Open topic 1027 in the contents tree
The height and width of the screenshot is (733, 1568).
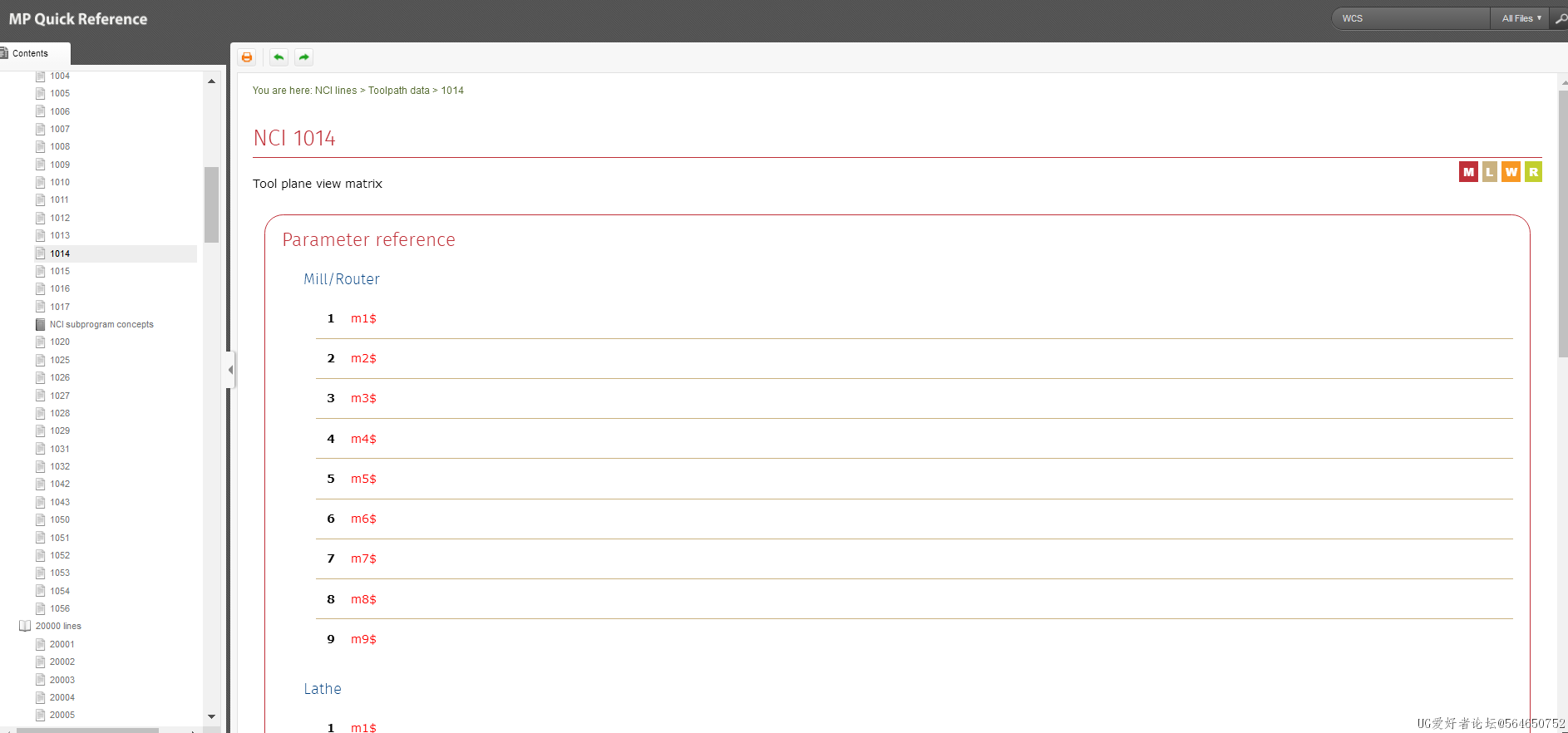click(60, 396)
